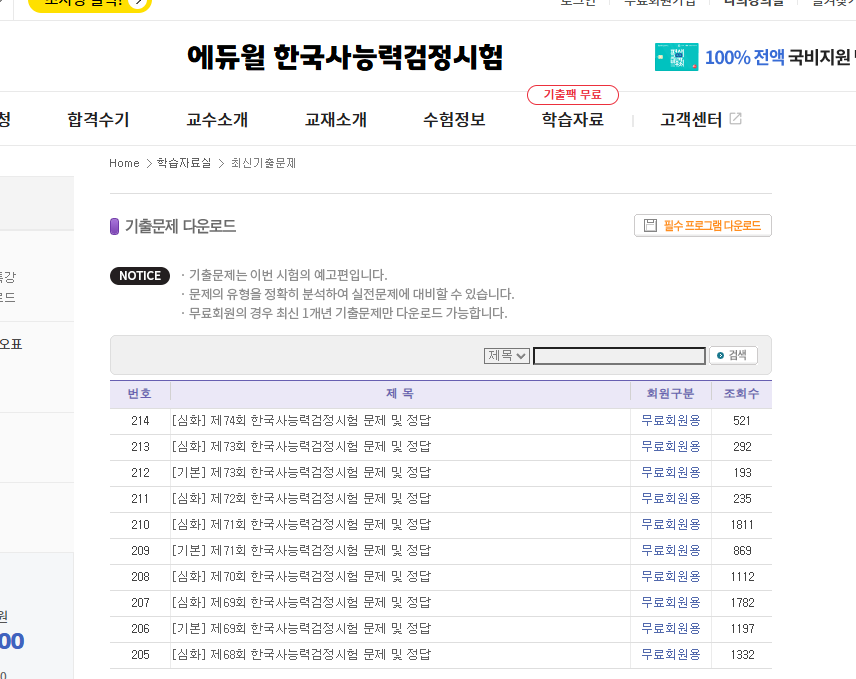Click the disk icon in 필수 프로그램 다운로드

(650, 225)
